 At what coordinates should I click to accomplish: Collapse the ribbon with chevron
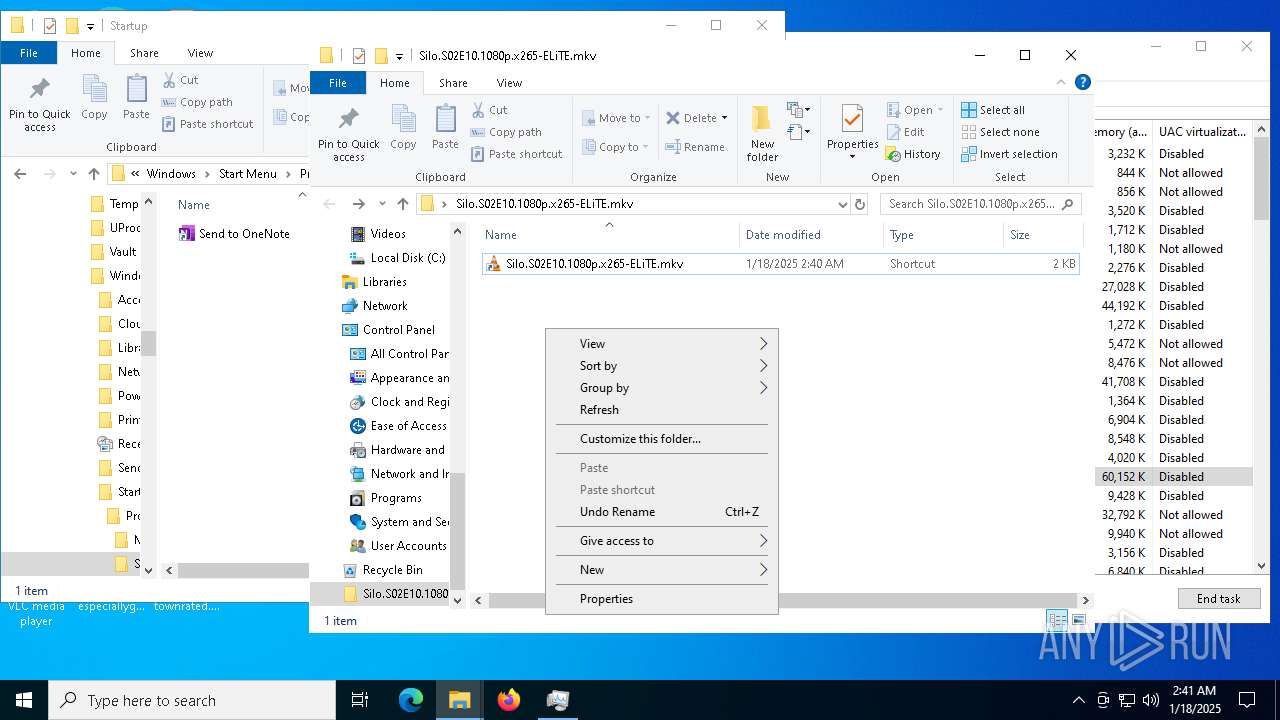pyautogui.click(x=1062, y=83)
